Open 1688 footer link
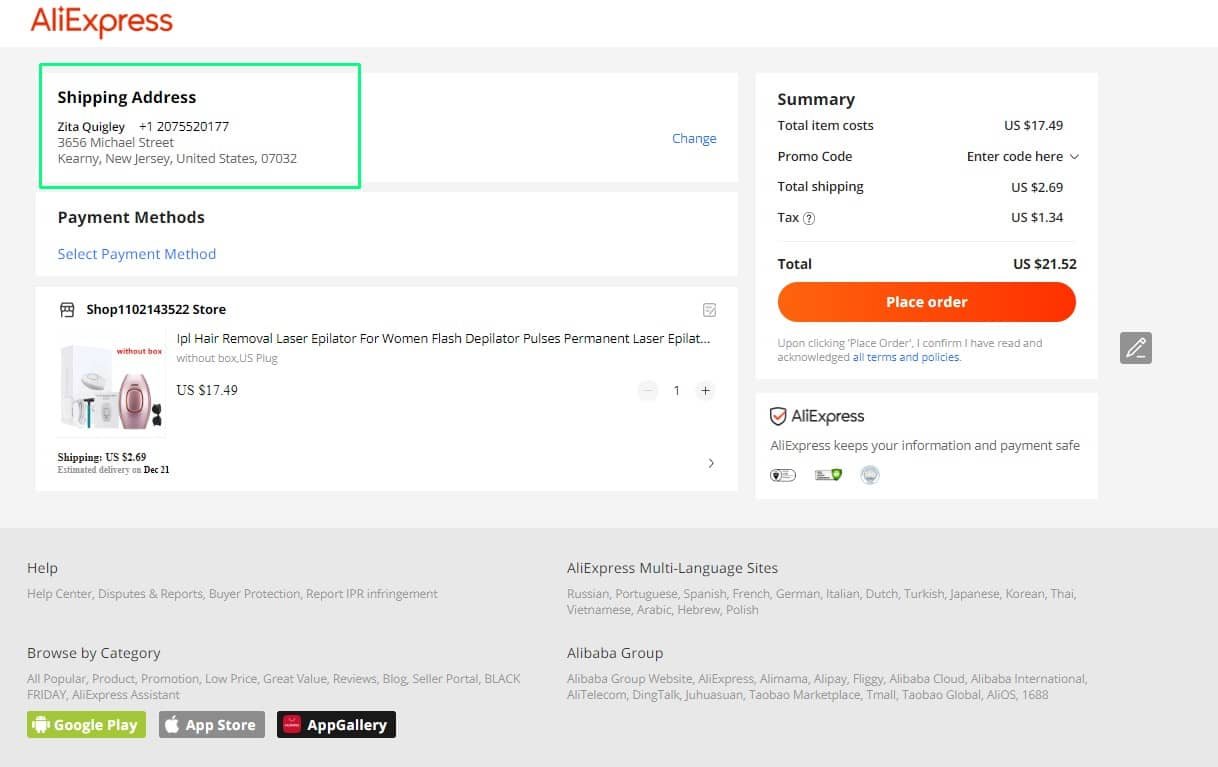Viewport: 1218px width, 767px height. [x=1035, y=695]
